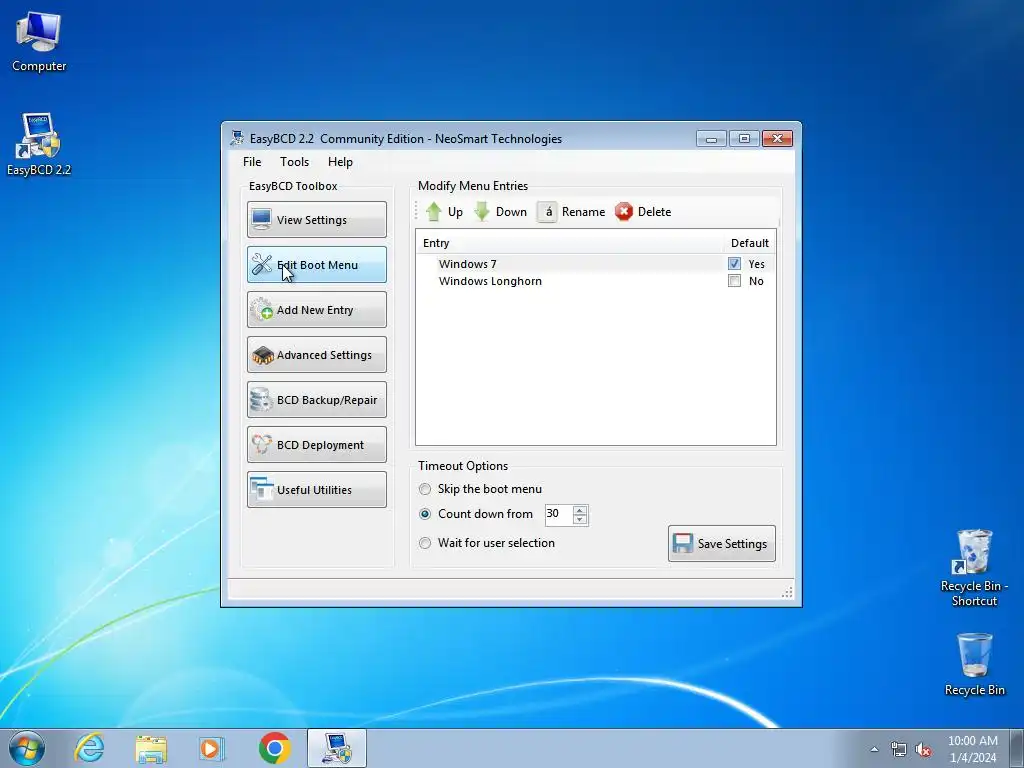This screenshot has height=768, width=1024.
Task: Click the taskbar clock showing 10:00 AM
Action: pos(972,749)
